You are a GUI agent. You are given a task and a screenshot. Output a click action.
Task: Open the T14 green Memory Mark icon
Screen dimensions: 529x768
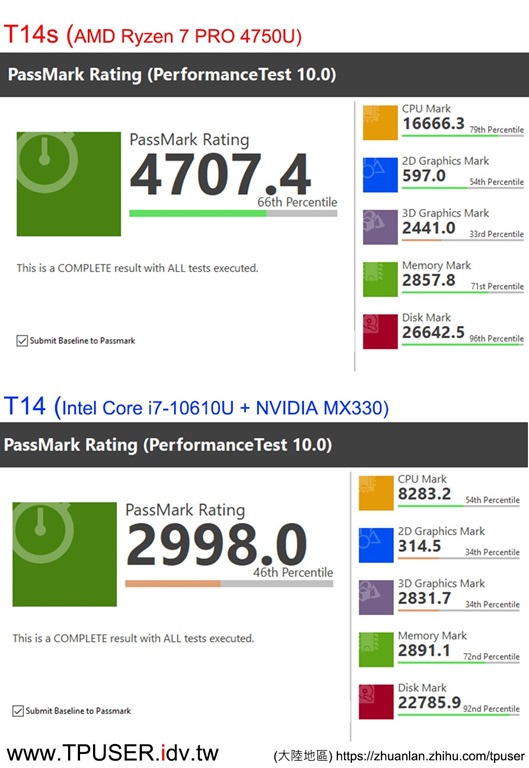click(x=376, y=650)
